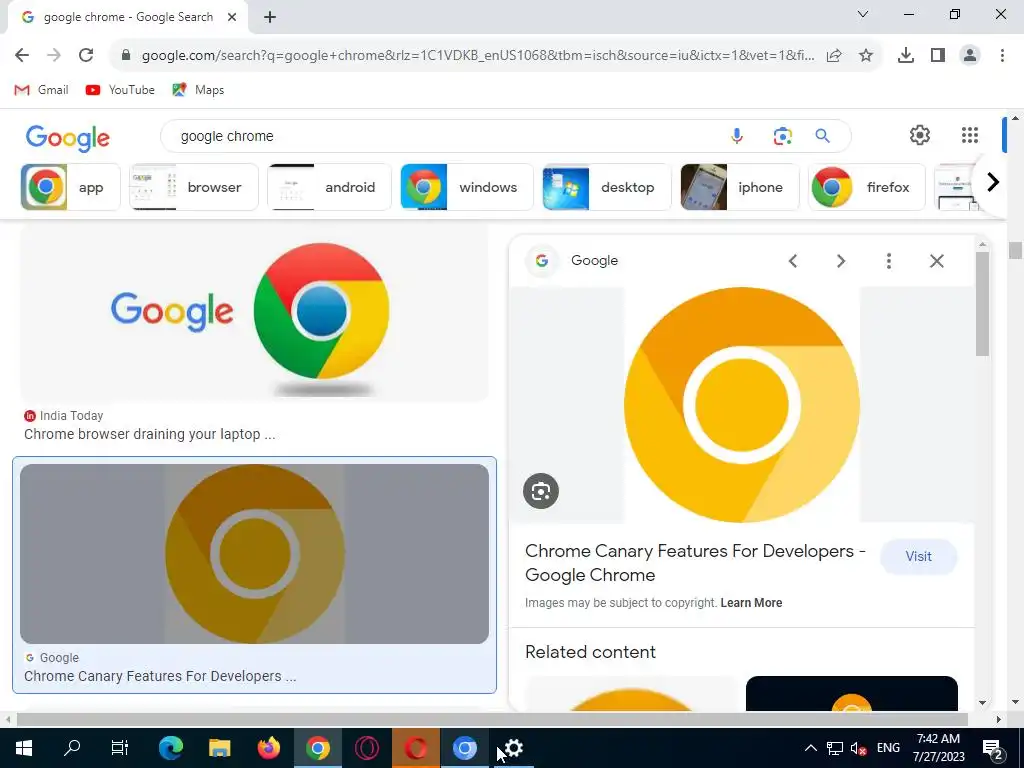The image size is (1024, 768).
Task: Open the dark related content thumbnail
Action: [852, 694]
